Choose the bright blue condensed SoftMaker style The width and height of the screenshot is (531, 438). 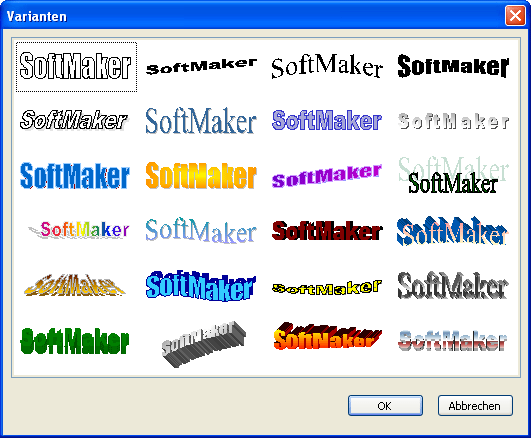(x=75, y=176)
